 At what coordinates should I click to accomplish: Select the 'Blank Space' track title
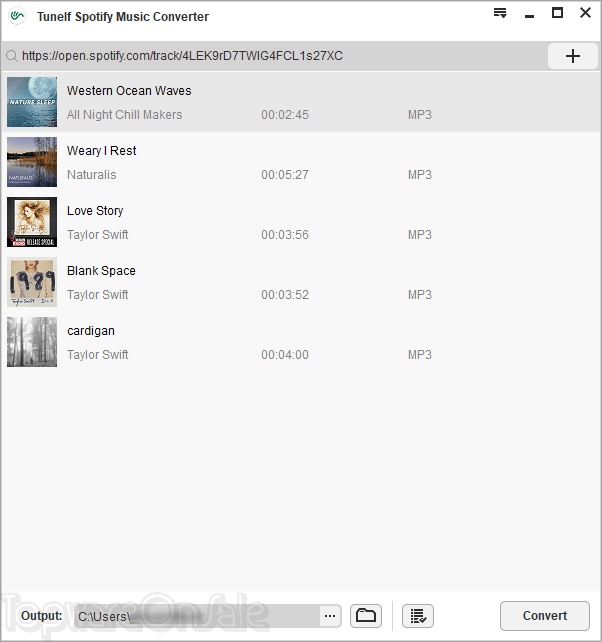(x=101, y=271)
